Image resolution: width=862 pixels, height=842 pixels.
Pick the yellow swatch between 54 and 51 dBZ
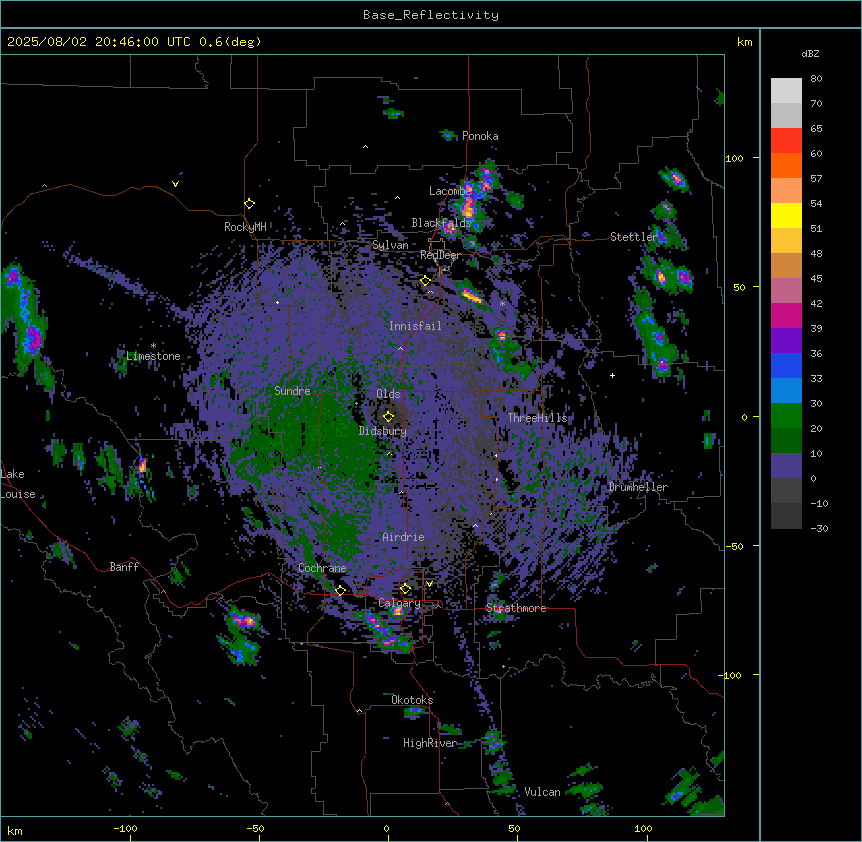[x=786, y=215]
